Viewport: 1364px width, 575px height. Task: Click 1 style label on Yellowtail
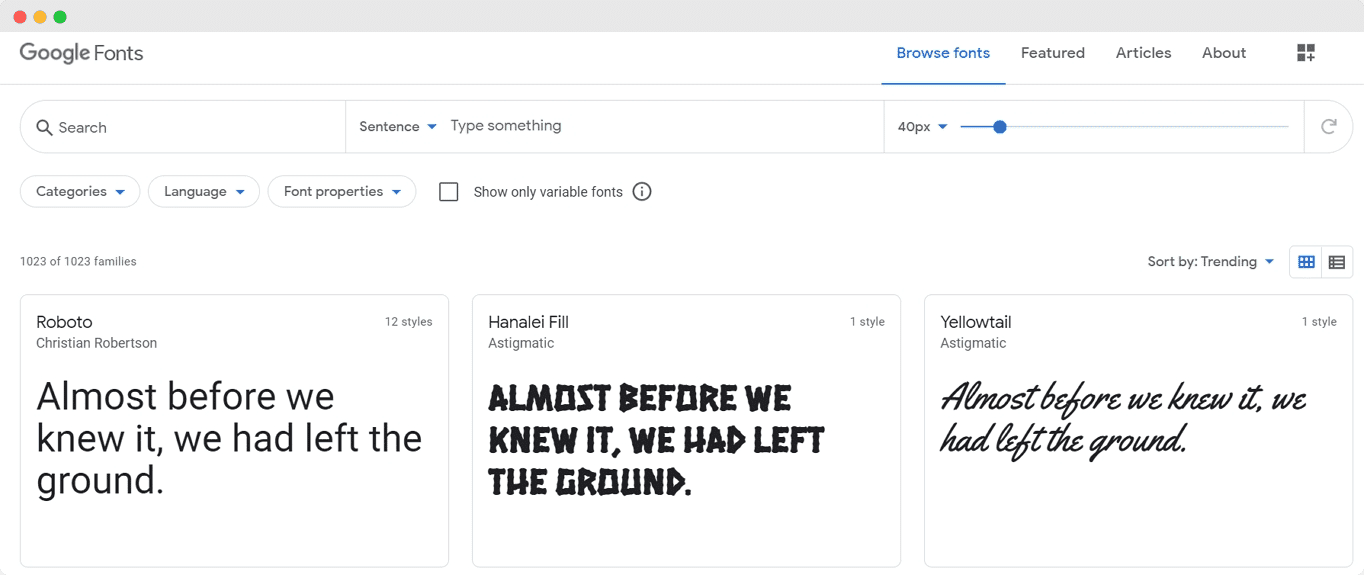click(x=1319, y=322)
